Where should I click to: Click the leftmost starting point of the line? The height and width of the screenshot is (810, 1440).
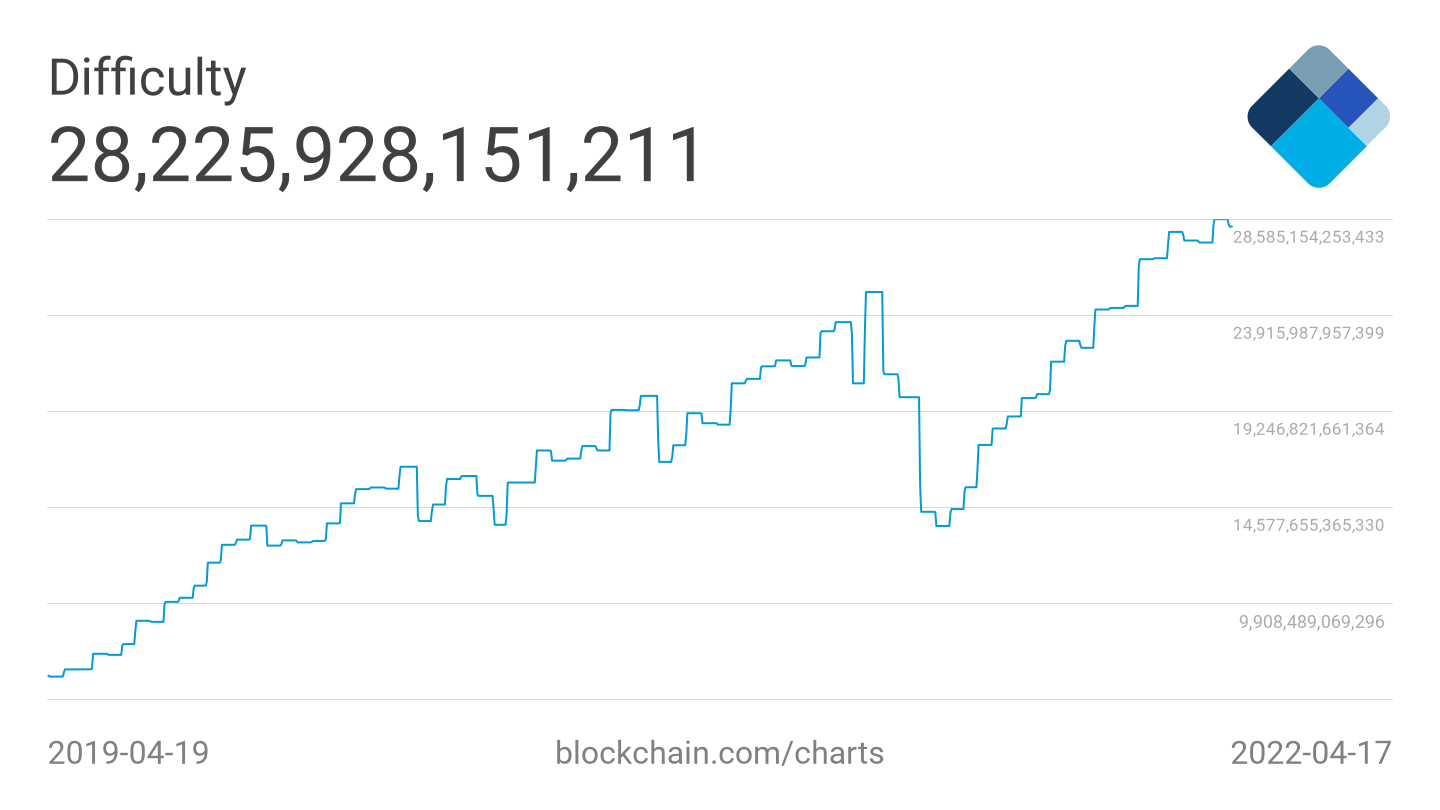[x=49, y=676]
